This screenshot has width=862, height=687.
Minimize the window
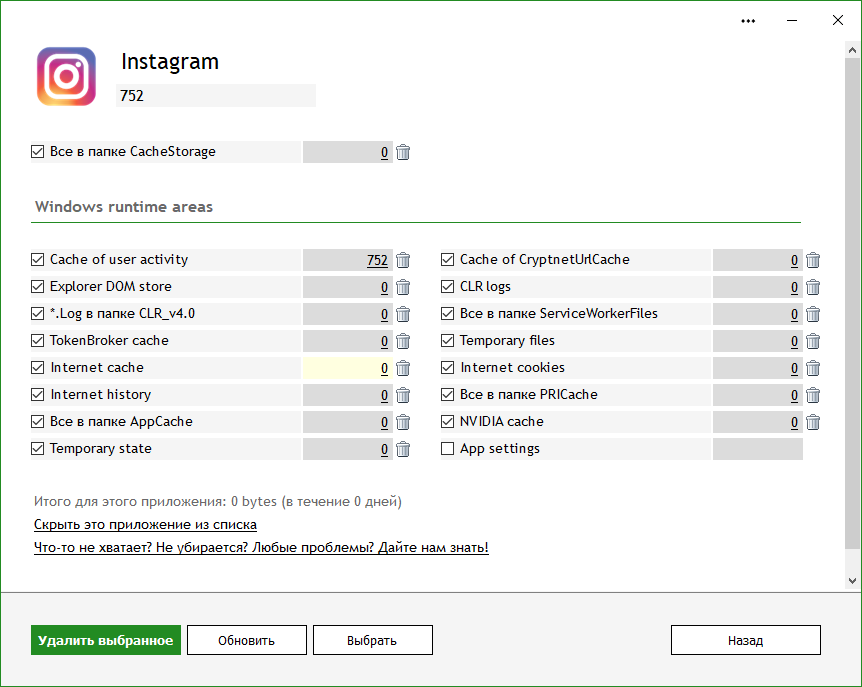[792, 21]
